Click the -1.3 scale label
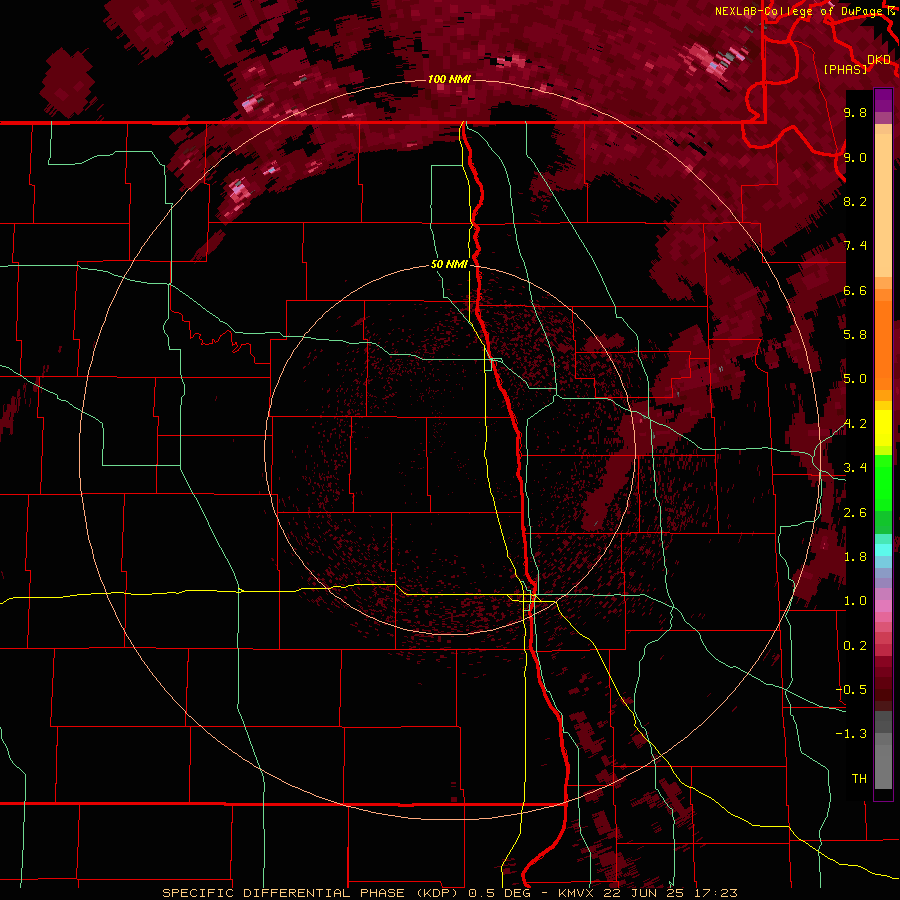Viewport: 900px width, 900px height. 852,734
